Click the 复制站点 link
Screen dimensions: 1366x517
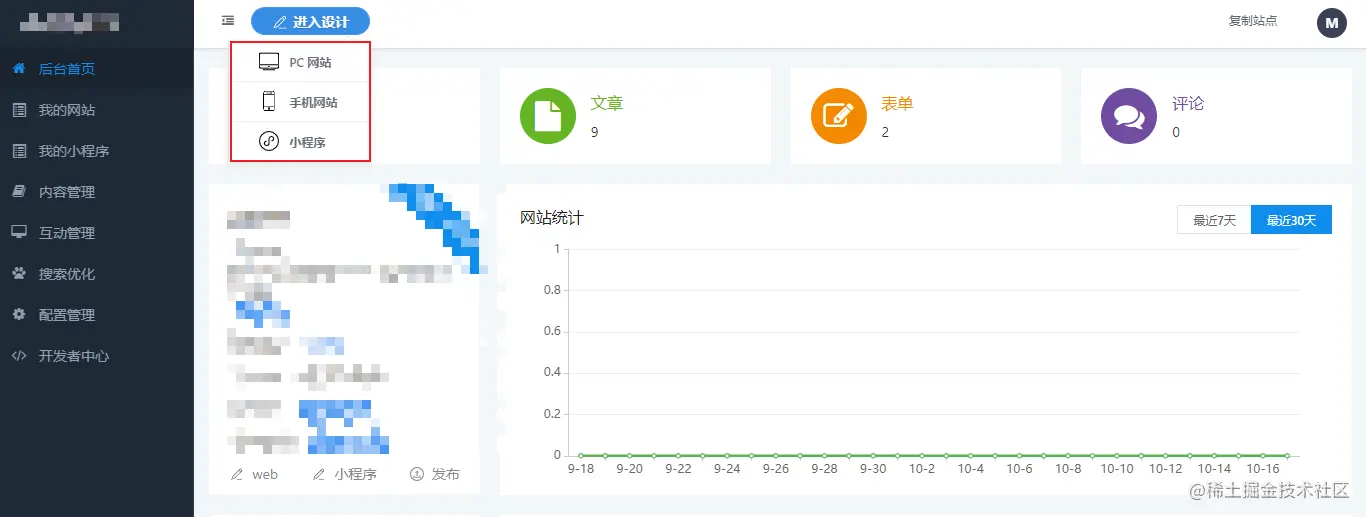[x=1253, y=21]
